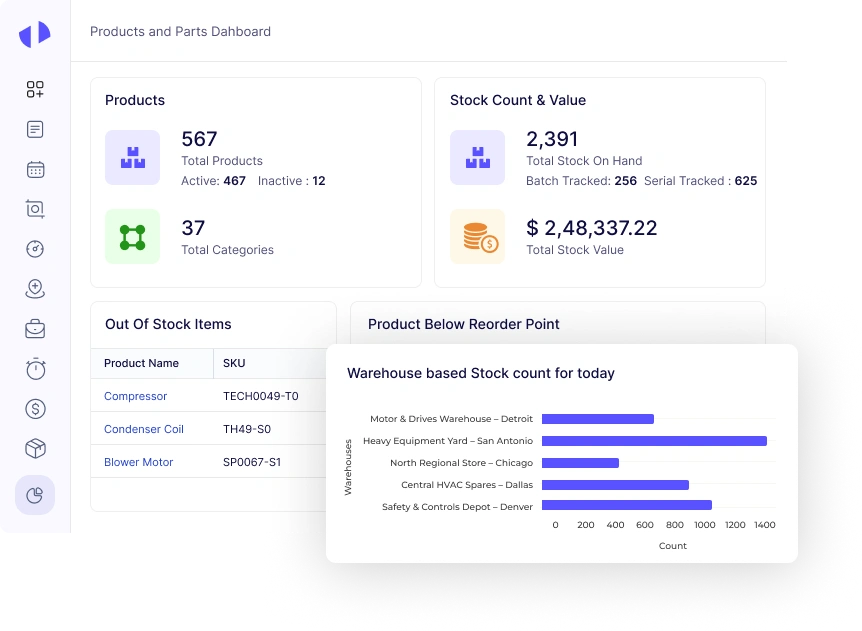
Task: Click the scan tool icon in the sidebar
Action: (x=35, y=208)
